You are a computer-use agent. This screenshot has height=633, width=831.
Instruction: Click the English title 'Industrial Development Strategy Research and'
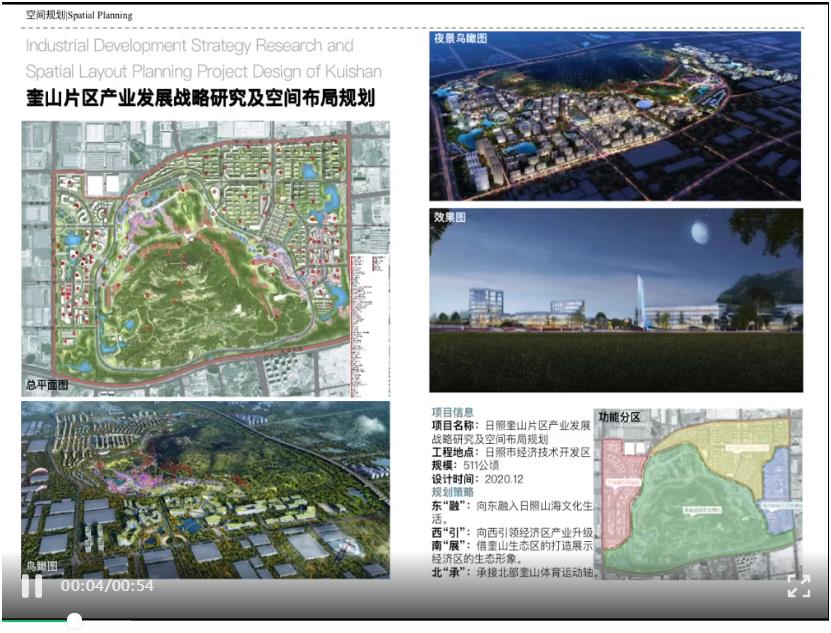[x=190, y=46]
